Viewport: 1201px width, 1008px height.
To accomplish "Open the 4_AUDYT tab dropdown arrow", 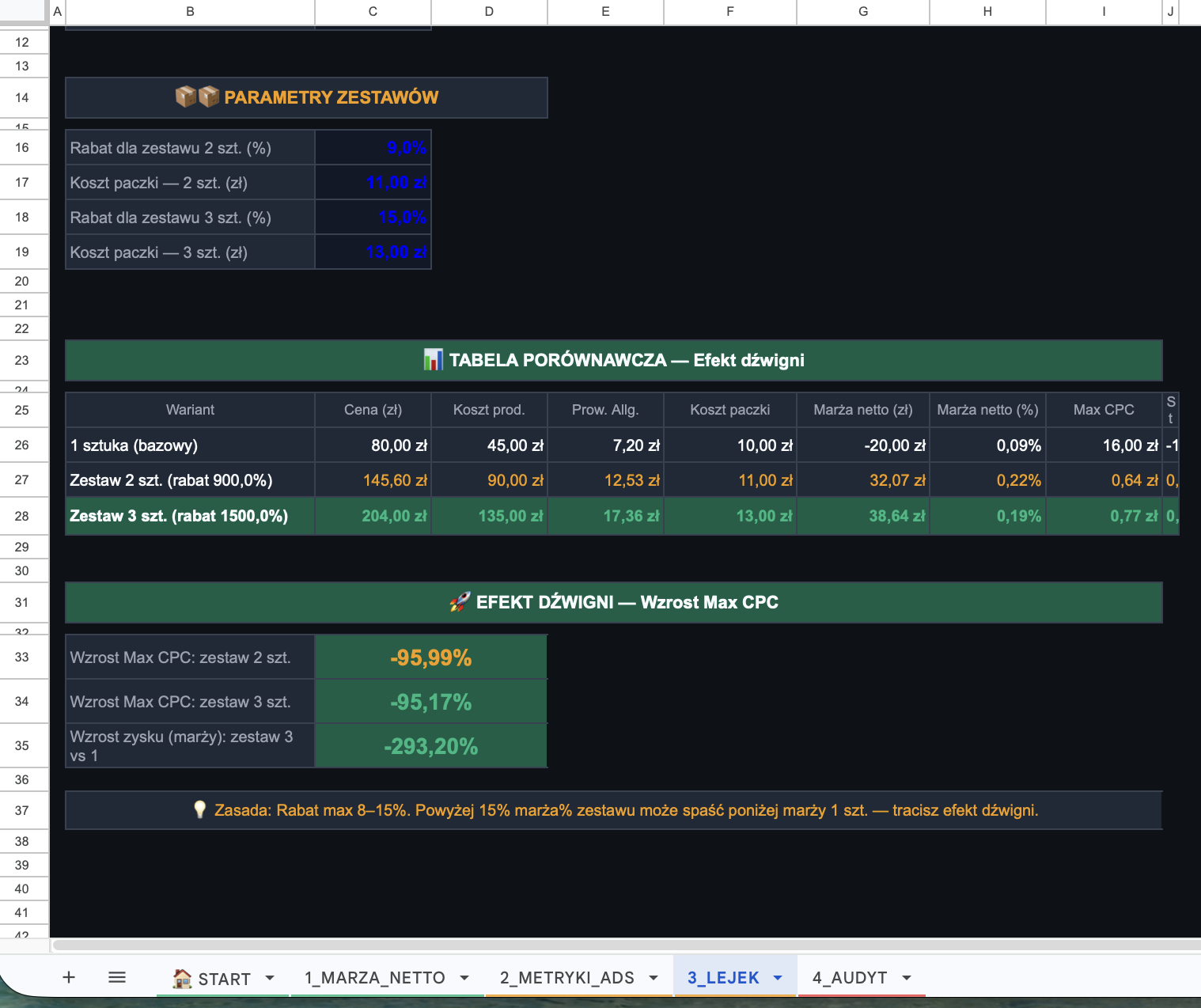I will [x=907, y=978].
